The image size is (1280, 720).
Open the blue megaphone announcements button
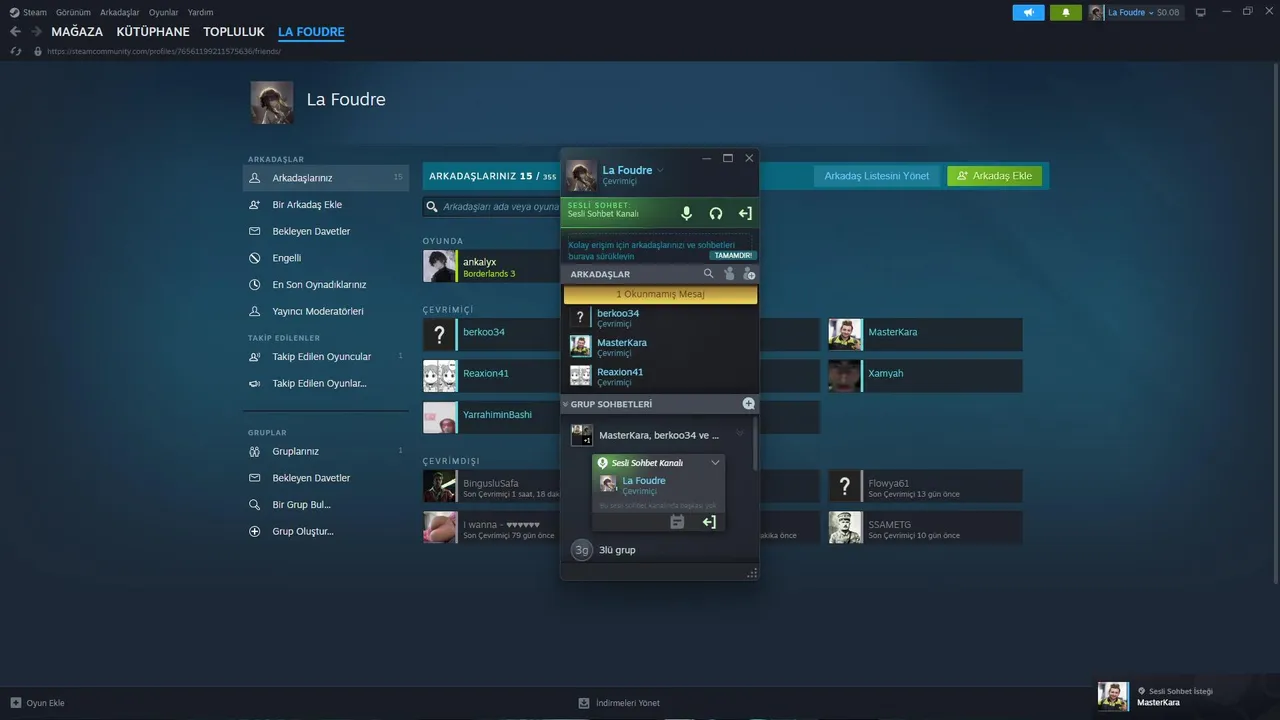[x=1028, y=12]
